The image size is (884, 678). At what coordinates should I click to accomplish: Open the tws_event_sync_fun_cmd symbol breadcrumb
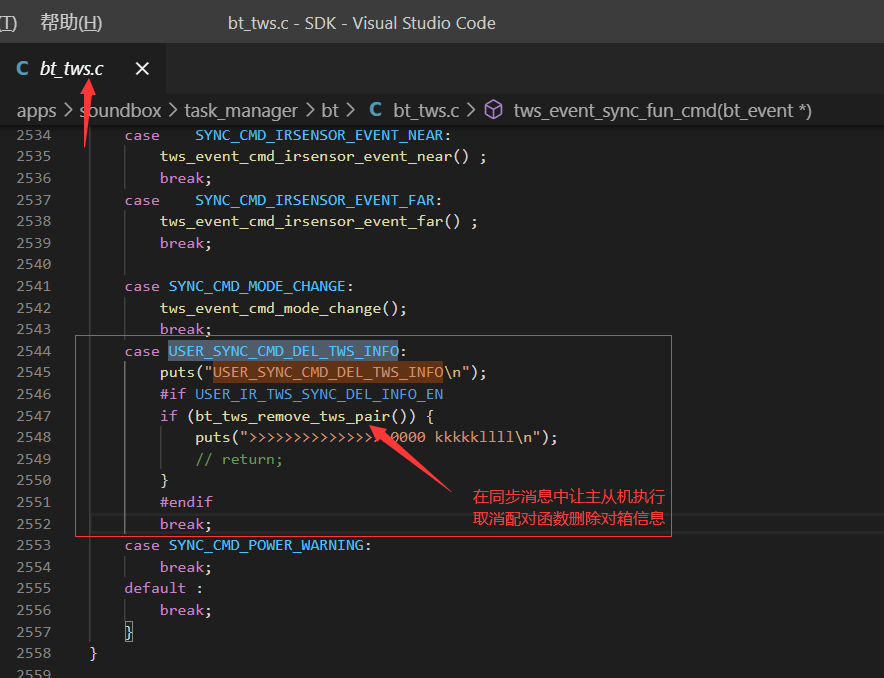[x=662, y=110]
